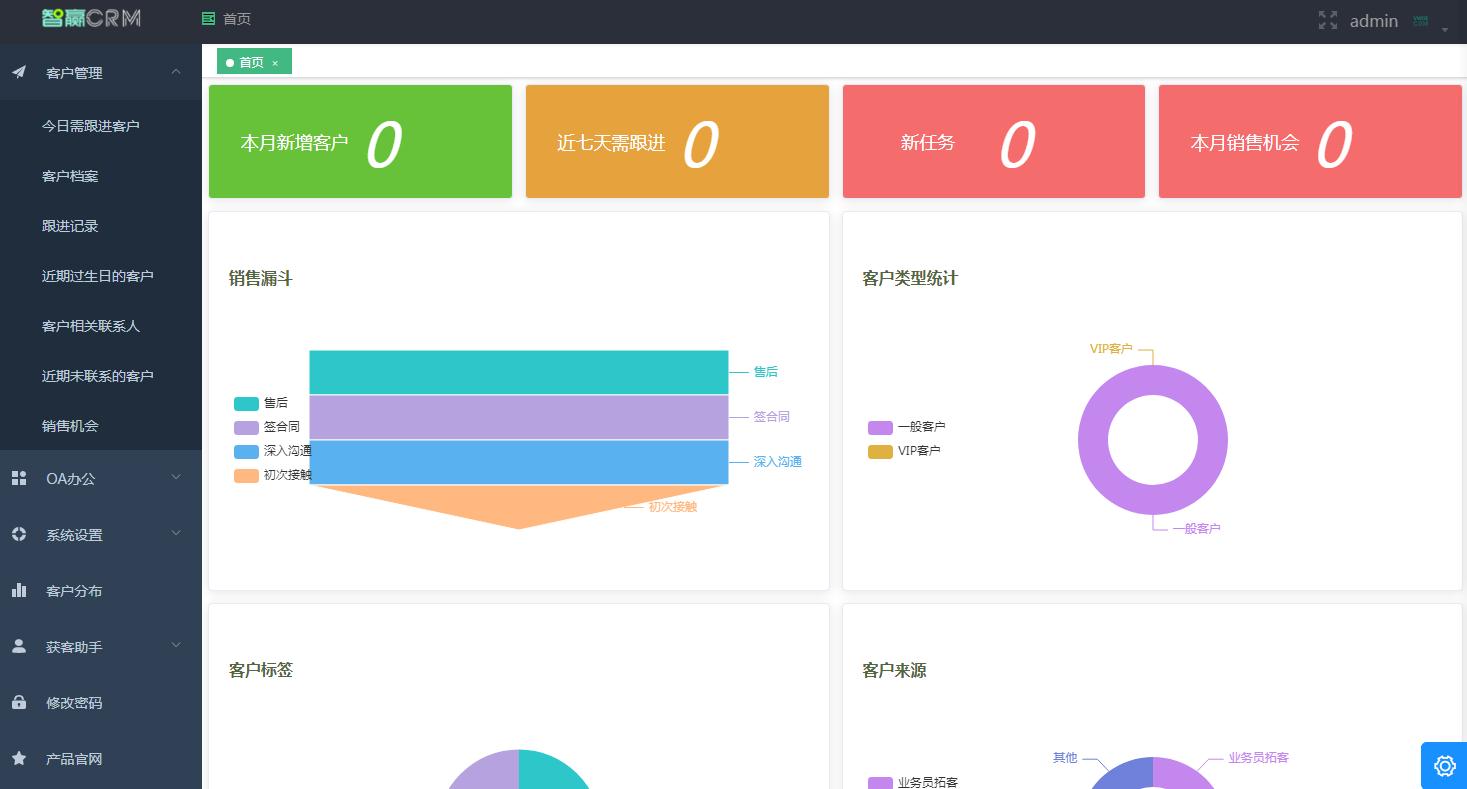Select the 首页 tab

coord(254,62)
